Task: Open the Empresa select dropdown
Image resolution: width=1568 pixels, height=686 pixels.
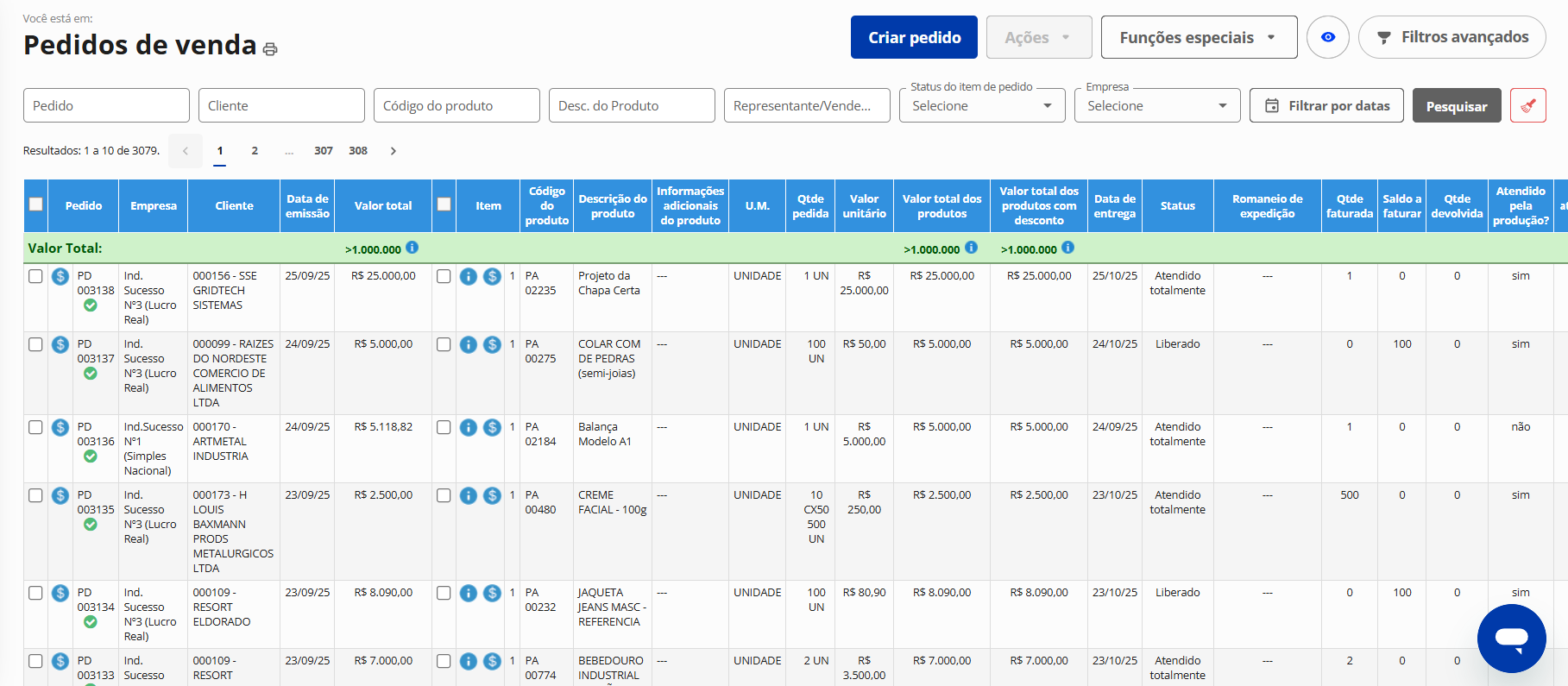Action: pyautogui.click(x=1156, y=106)
